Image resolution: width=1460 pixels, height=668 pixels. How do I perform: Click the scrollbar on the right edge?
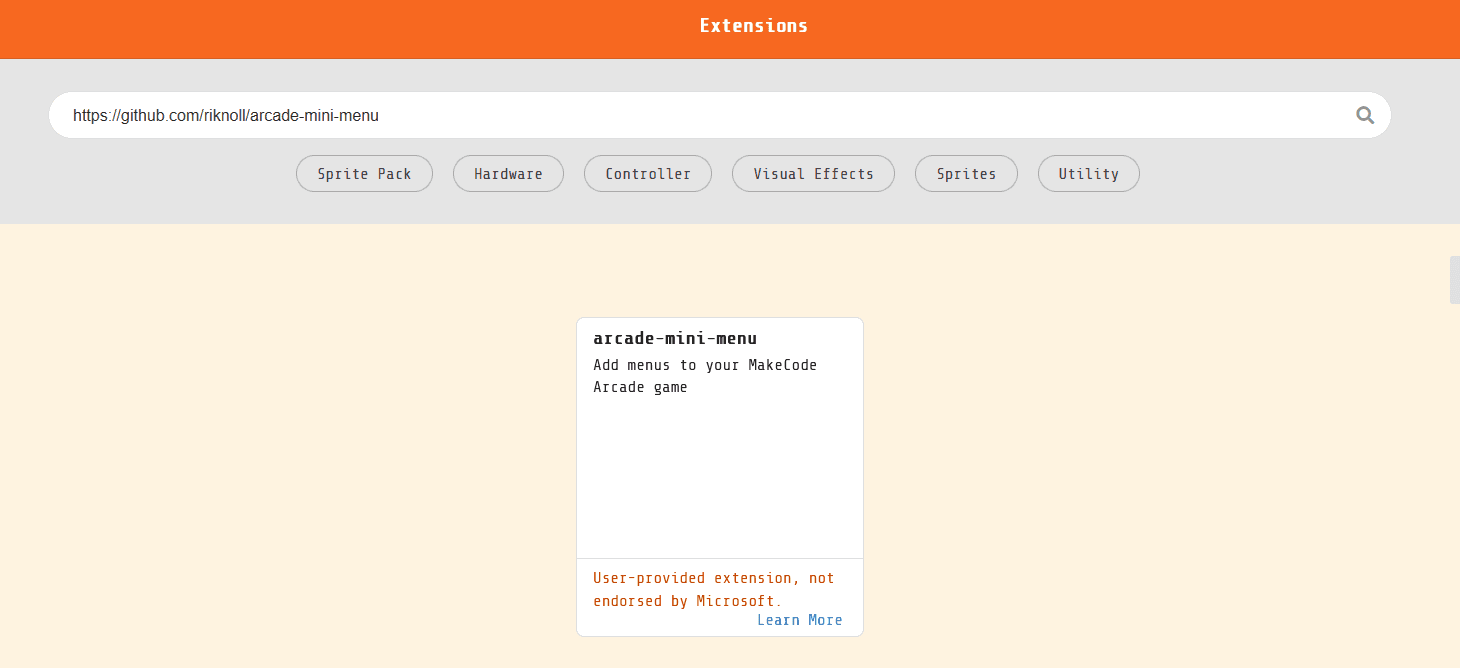1453,280
